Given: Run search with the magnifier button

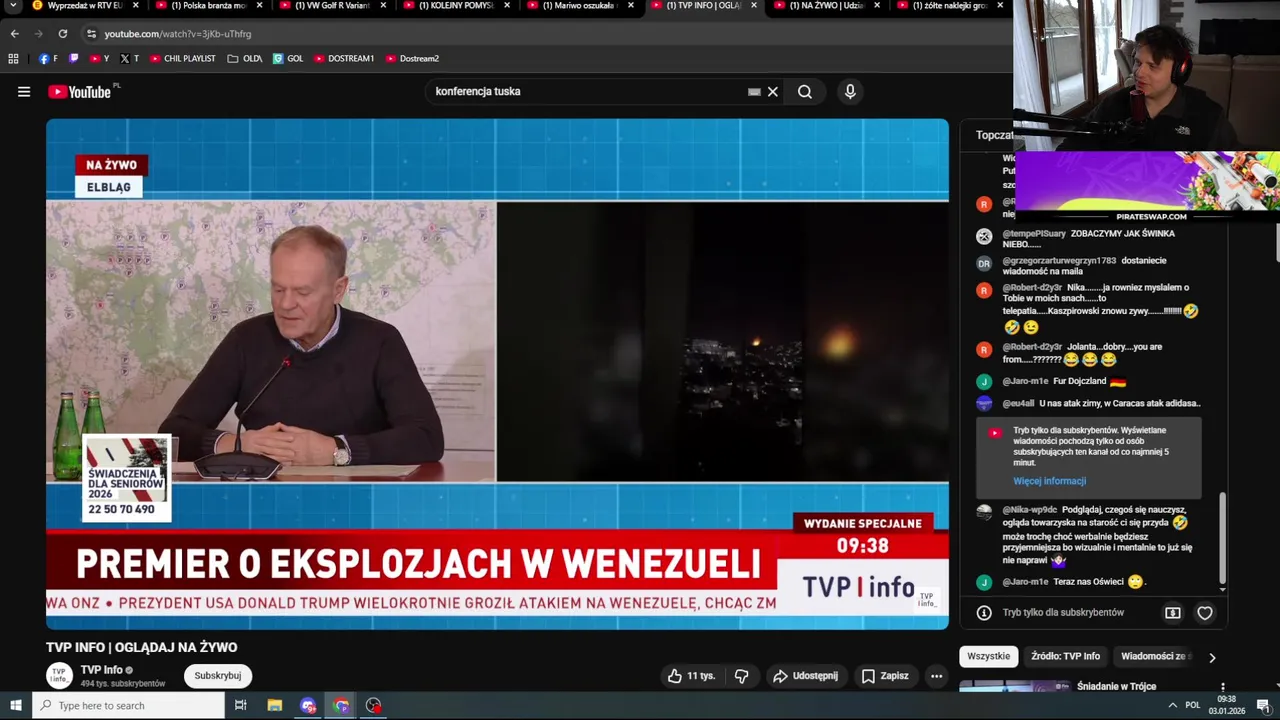Looking at the screenshot, I should tap(805, 92).
